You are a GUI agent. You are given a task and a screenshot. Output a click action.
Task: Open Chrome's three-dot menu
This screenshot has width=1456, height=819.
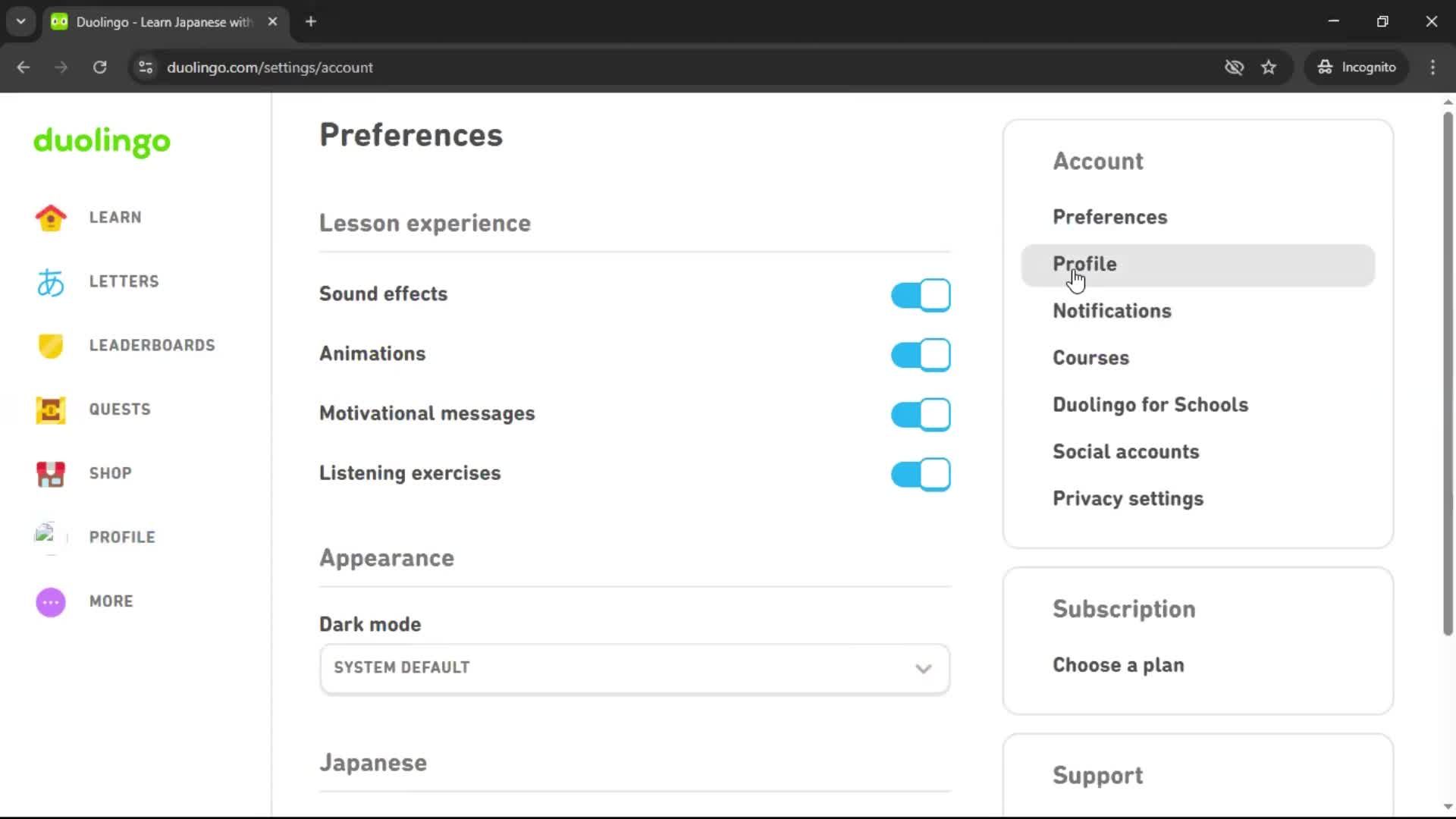tap(1432, 67)
